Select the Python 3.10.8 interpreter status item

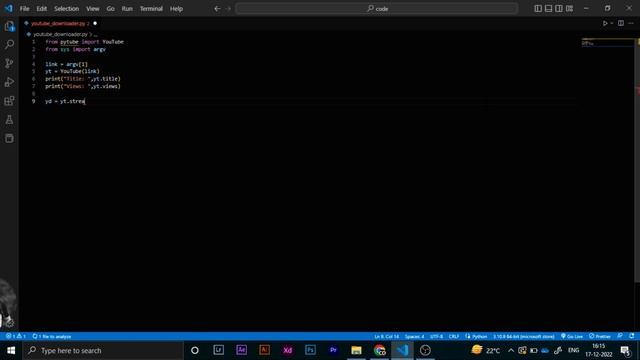[524, 336]
